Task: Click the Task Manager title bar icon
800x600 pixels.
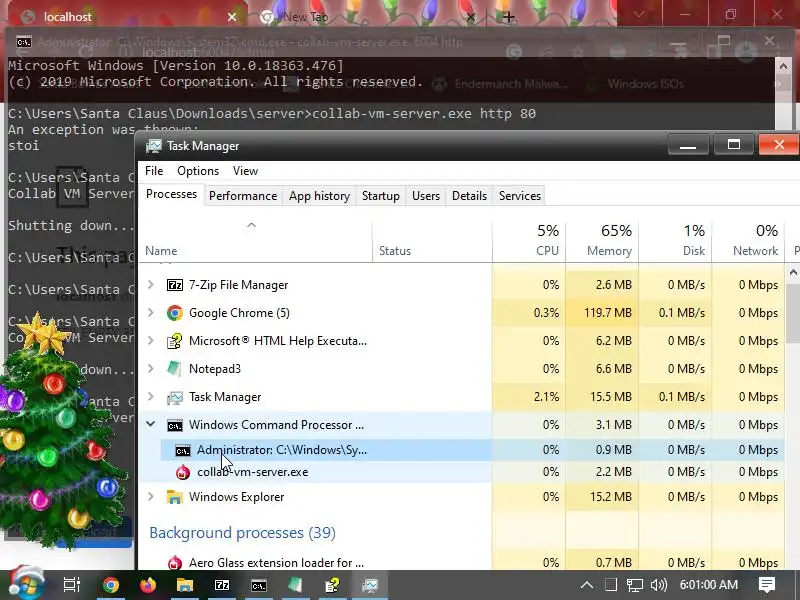Action: click(x=154, y=146)
